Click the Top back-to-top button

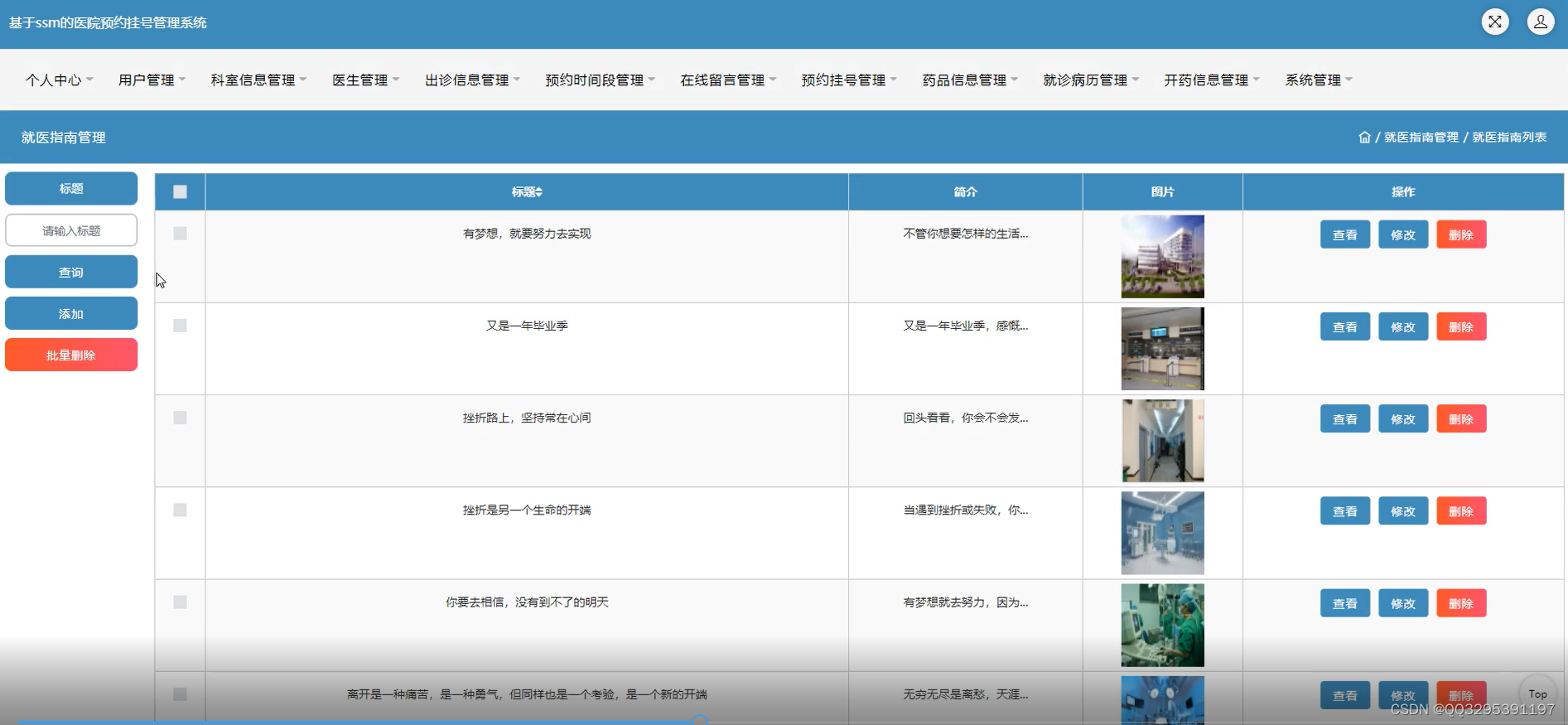click(1538, 694)
